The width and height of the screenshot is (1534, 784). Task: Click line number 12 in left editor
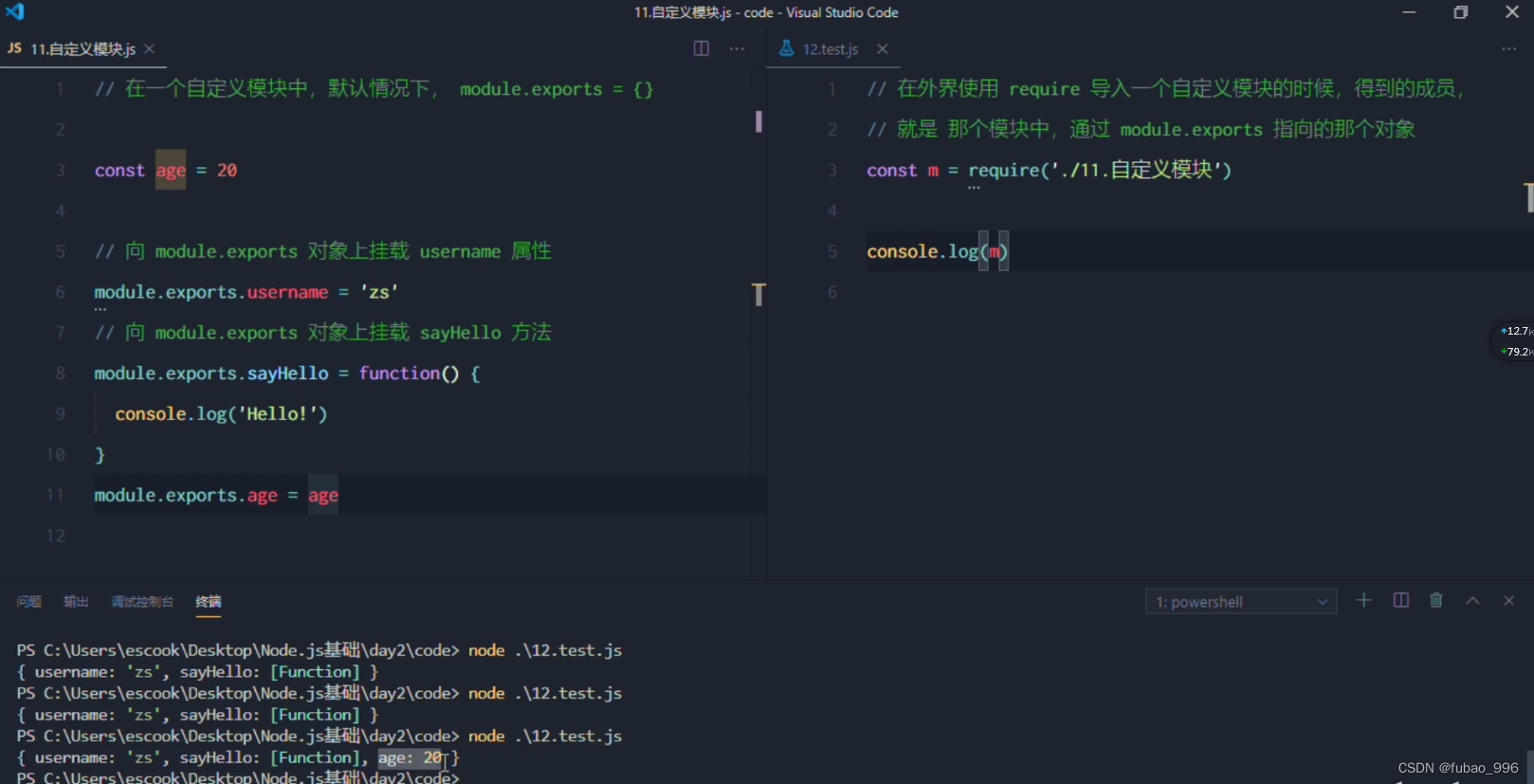pyautogui.click(x=56, y=536)
